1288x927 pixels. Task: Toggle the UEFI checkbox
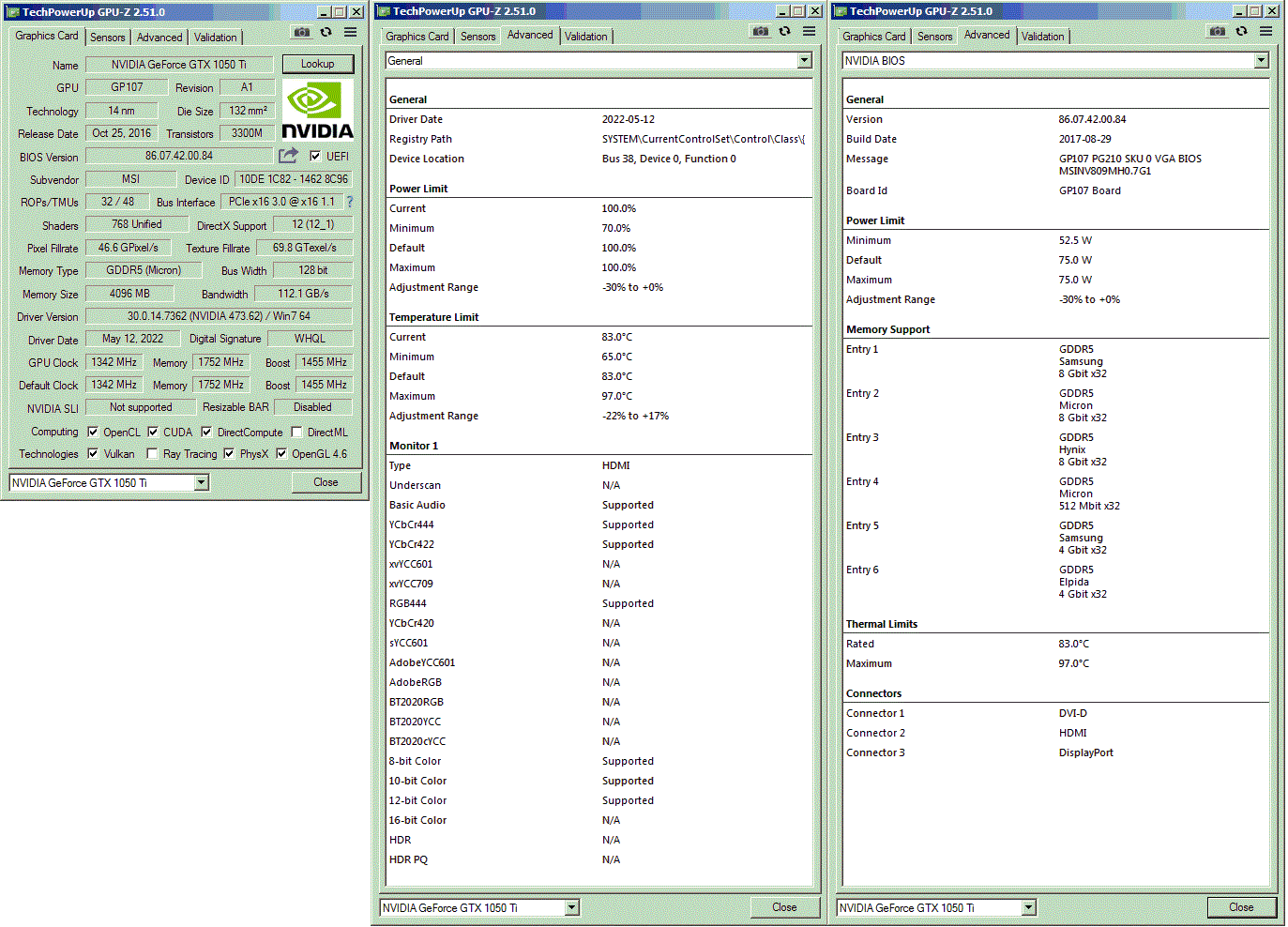[315, 156]
